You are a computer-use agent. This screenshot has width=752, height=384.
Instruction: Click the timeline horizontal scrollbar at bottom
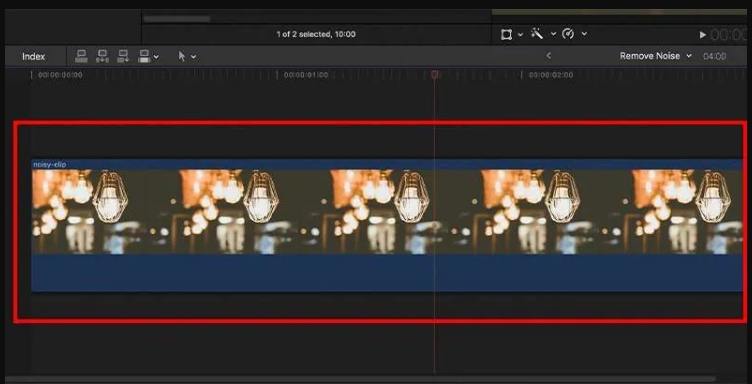(361, 379)
